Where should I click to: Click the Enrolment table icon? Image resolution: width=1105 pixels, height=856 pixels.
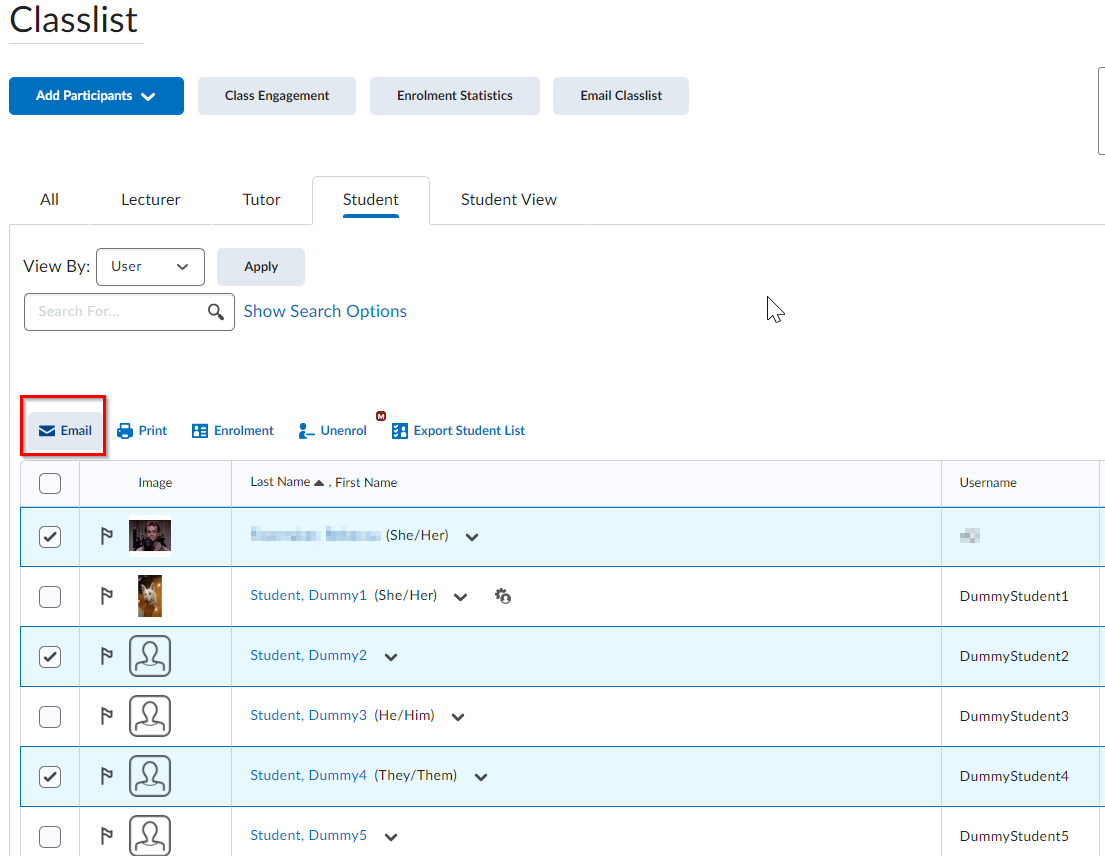[x=200, y=431]
